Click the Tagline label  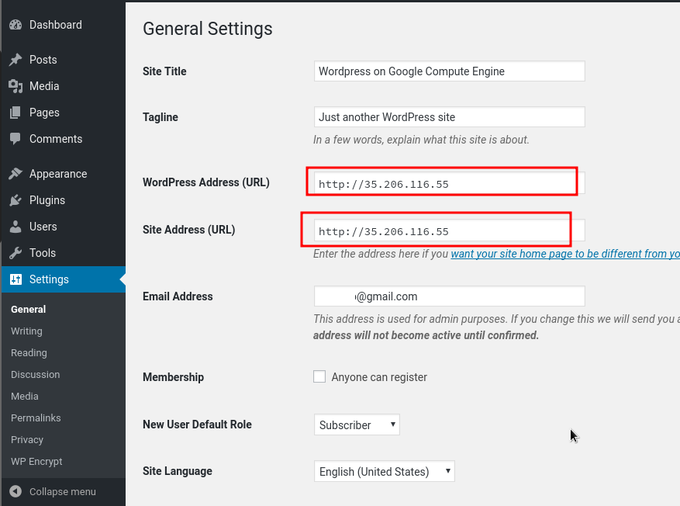(x=160, y=117)
